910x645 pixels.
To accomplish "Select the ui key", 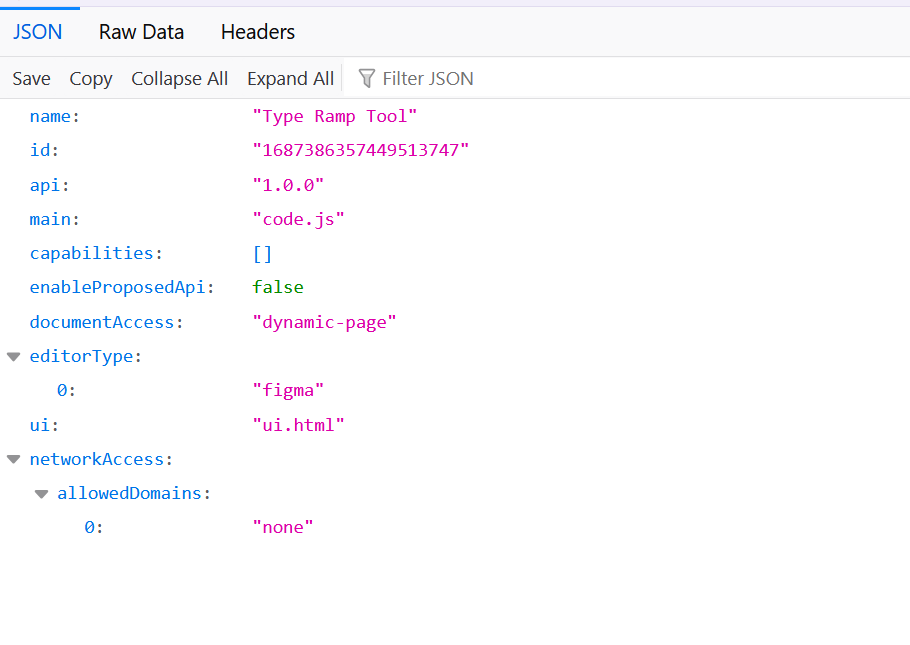I will [40, 425].
